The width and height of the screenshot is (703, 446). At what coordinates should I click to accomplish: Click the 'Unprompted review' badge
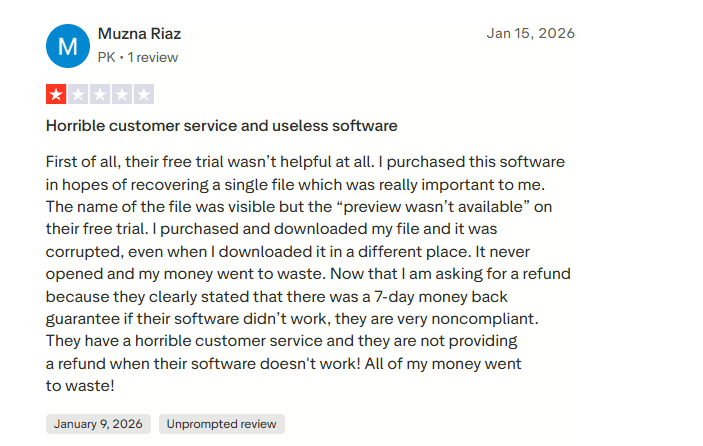pos(221,424)
